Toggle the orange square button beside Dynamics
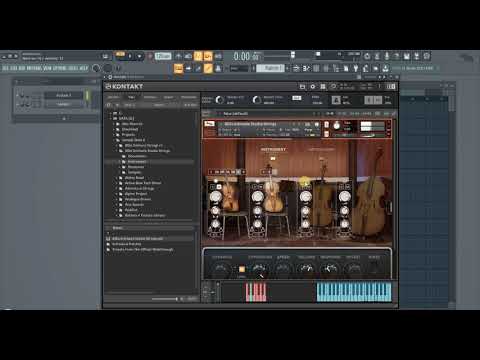 (x=242, y=269)
